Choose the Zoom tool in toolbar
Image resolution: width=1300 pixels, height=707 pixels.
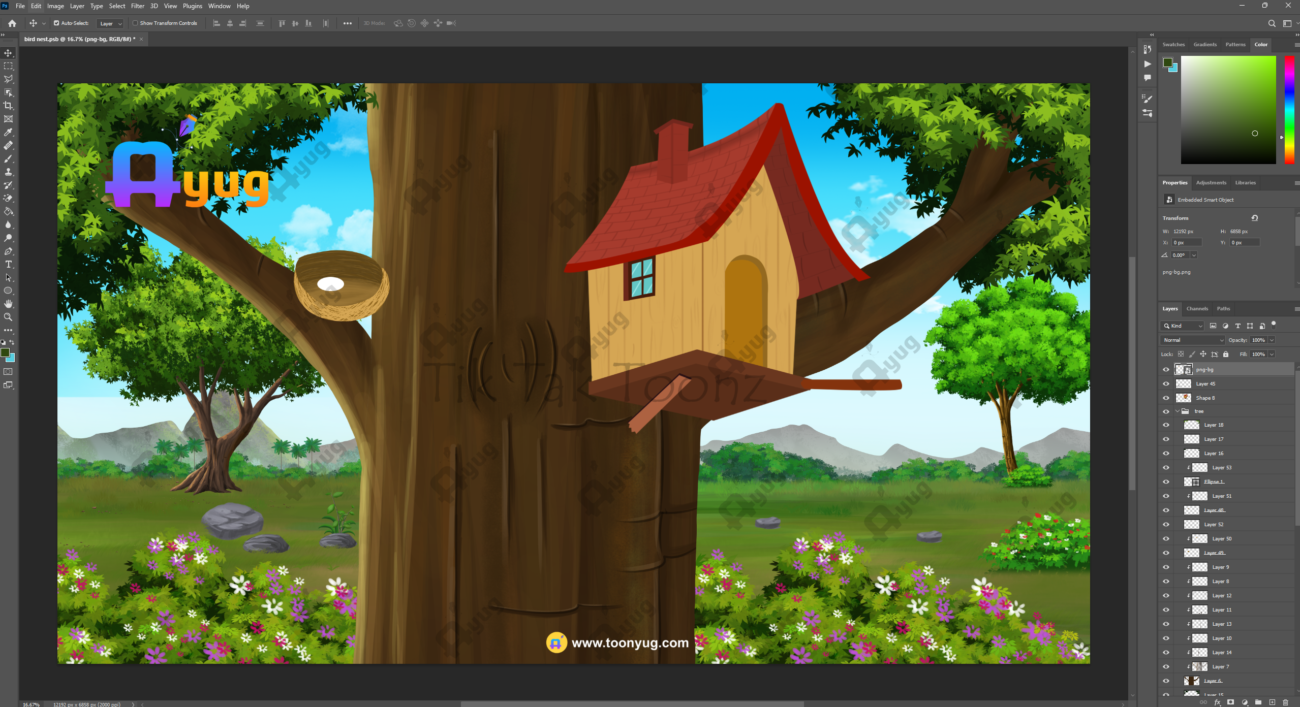(x=9, y=317)
